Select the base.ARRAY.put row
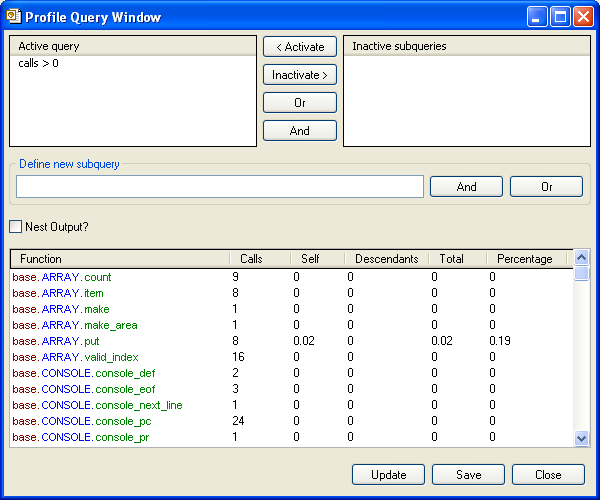Screen dimensions: 600x500 pos(60,341)
